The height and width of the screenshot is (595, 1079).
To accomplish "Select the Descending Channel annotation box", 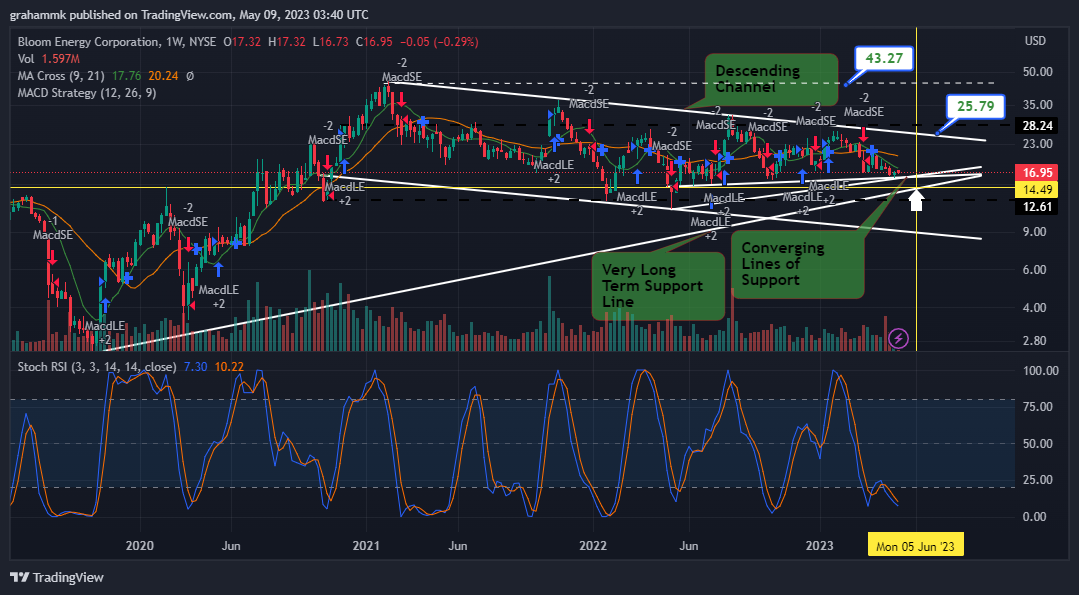I will [771, 79].
